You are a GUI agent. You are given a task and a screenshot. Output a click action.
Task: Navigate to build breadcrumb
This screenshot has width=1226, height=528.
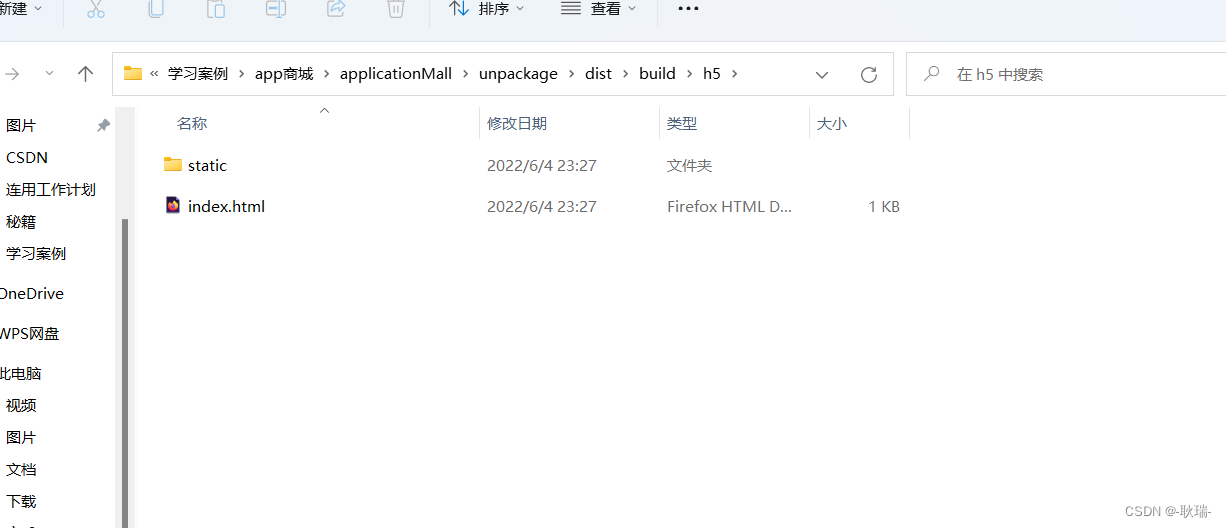pyautogui.click(x=657, y=74)
